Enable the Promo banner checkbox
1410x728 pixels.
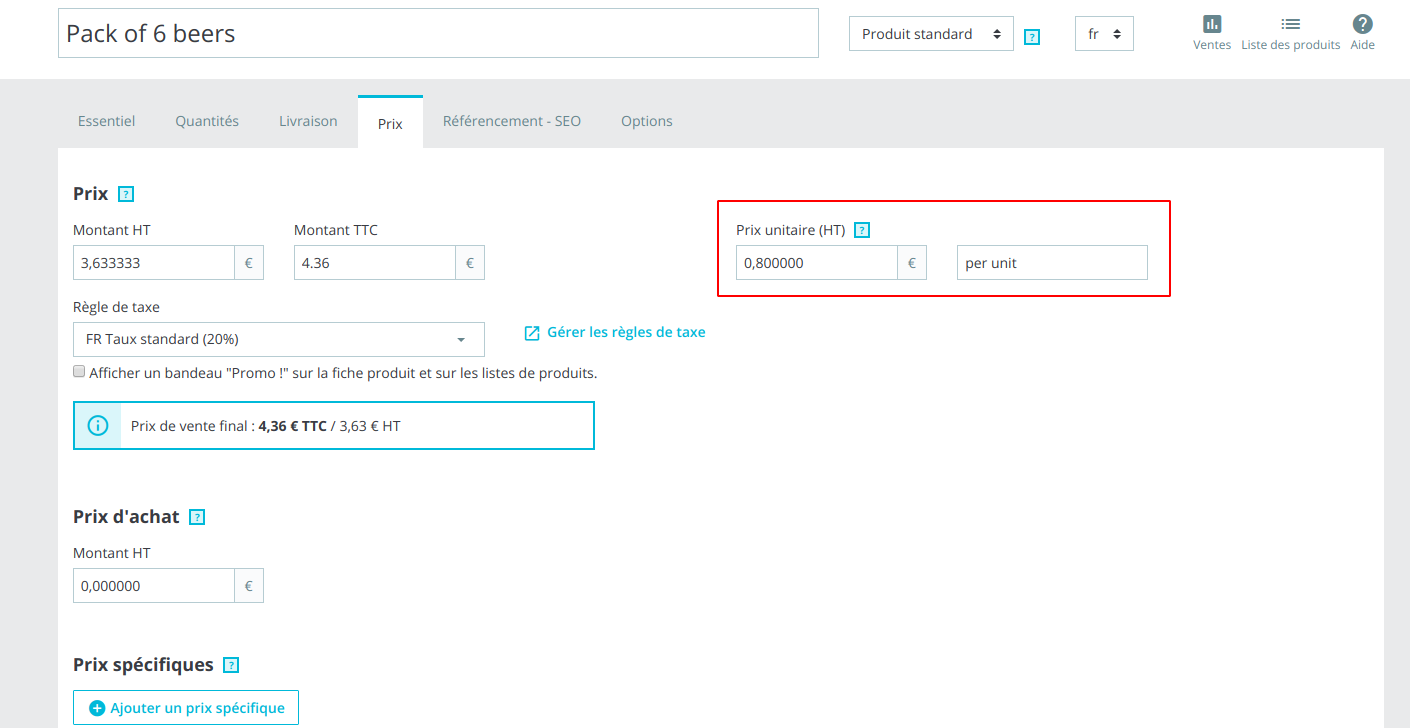click(x=79, y=372)
